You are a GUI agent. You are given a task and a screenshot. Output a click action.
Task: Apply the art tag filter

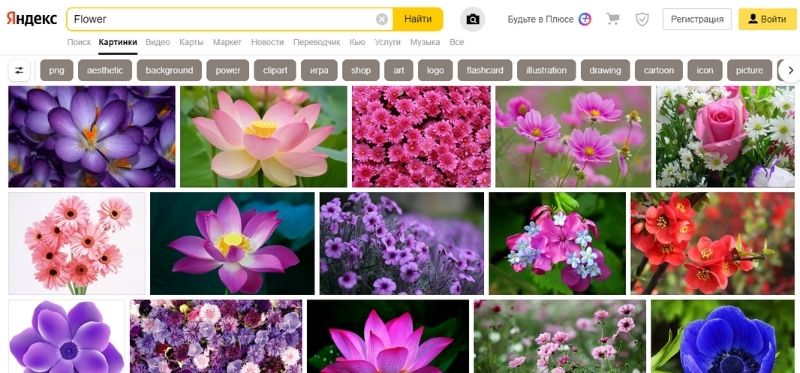click(399, 70)
